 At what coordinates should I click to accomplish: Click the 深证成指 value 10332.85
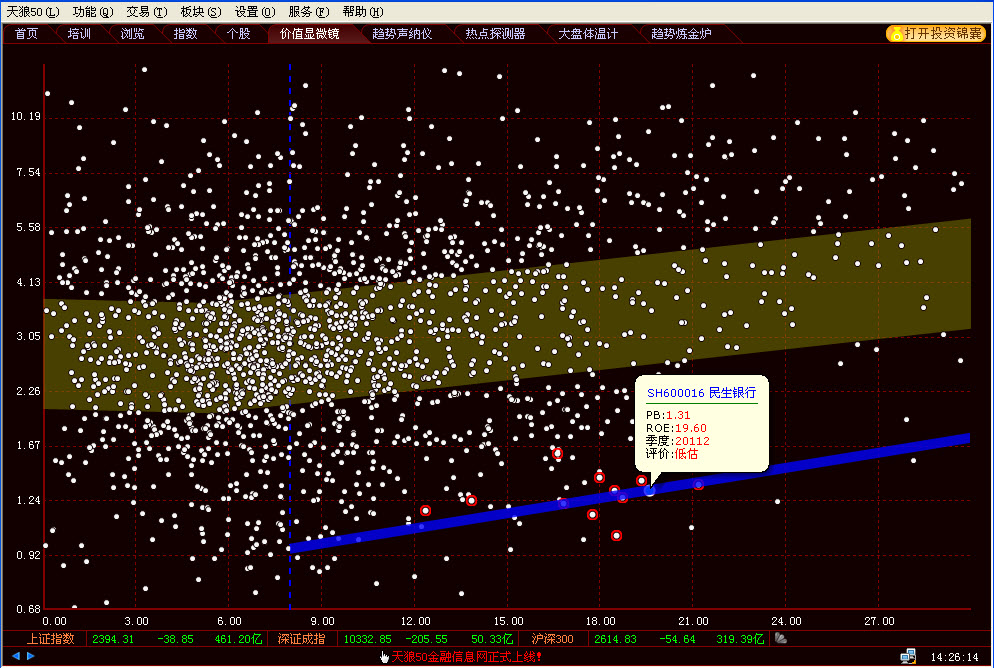(x=368, y=639)
